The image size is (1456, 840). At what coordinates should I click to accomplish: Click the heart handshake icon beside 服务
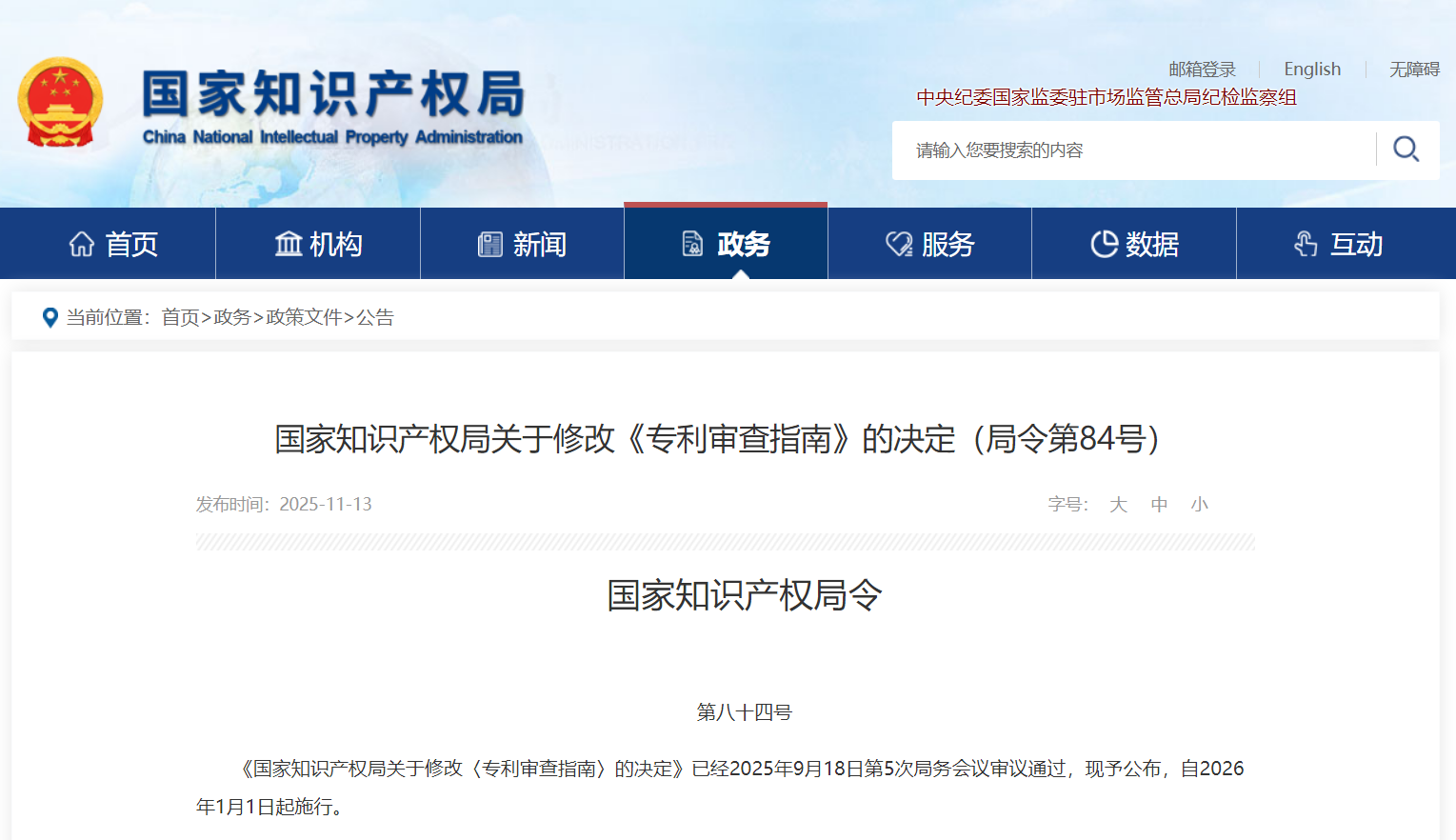pyautogui.click(x=898, y=245)
